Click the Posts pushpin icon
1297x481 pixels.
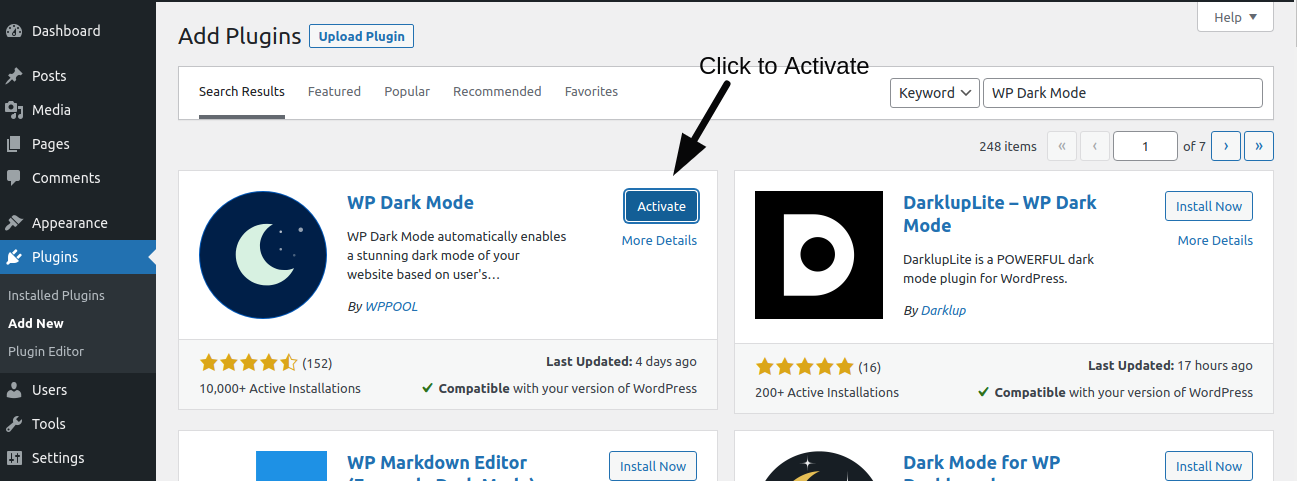click(14, 76)
